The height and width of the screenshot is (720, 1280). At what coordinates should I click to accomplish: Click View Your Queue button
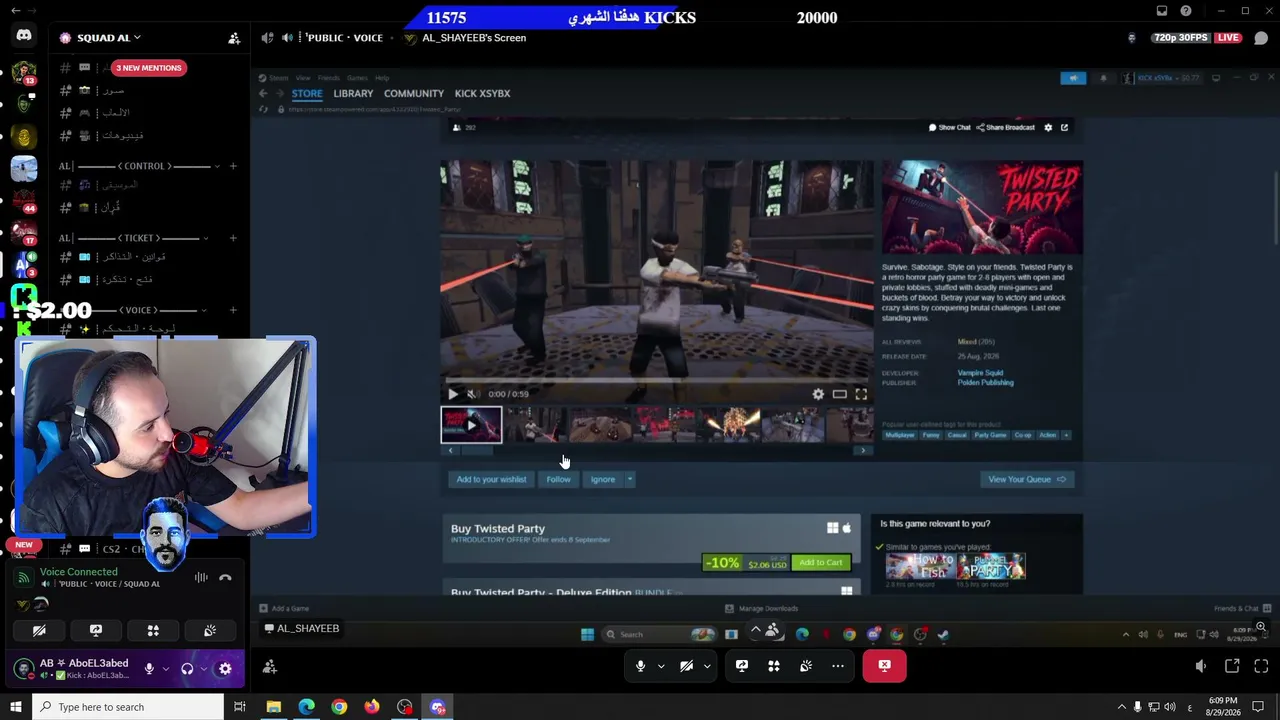pyautogui.click(x=1027, y=479)
